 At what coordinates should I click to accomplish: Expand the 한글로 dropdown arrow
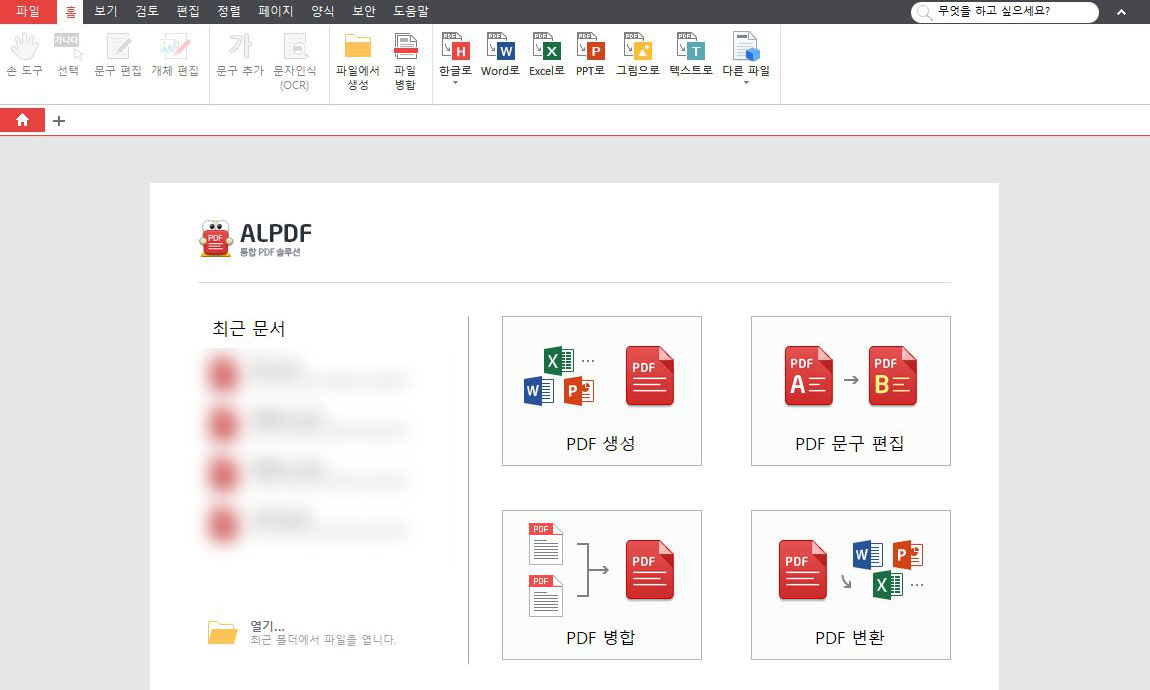coord(455,83)
